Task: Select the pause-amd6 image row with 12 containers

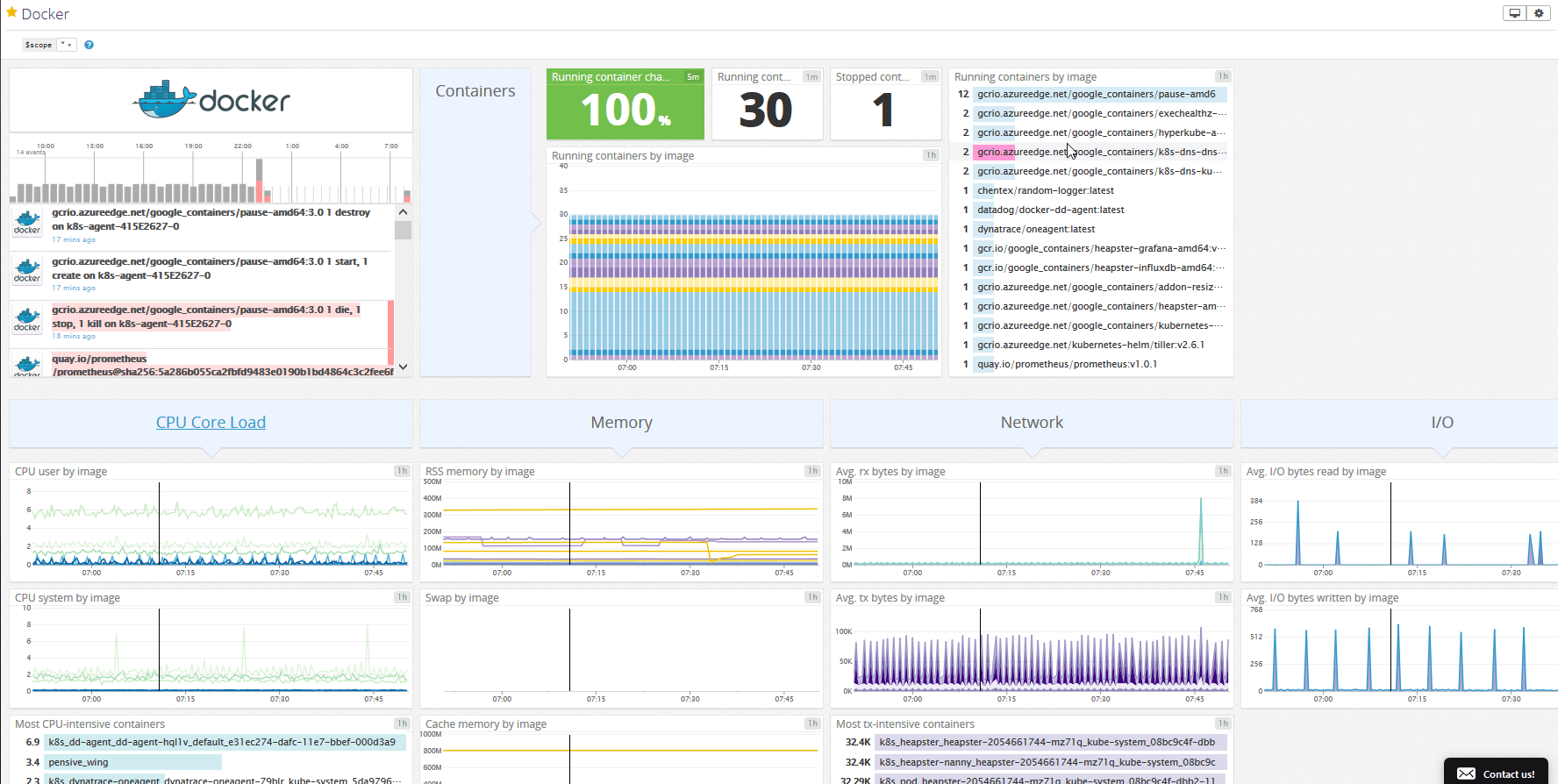Action: click(x=1090, y=94)
